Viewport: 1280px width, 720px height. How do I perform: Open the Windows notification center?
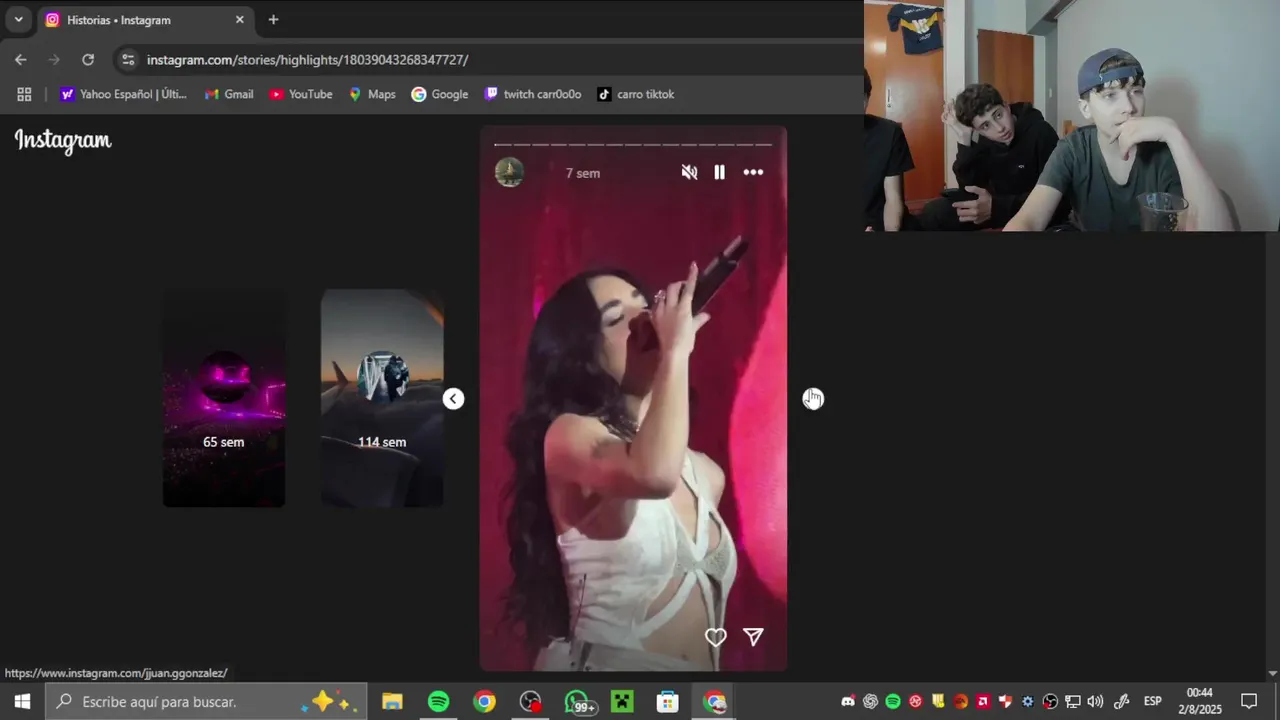pos(1249,701)
